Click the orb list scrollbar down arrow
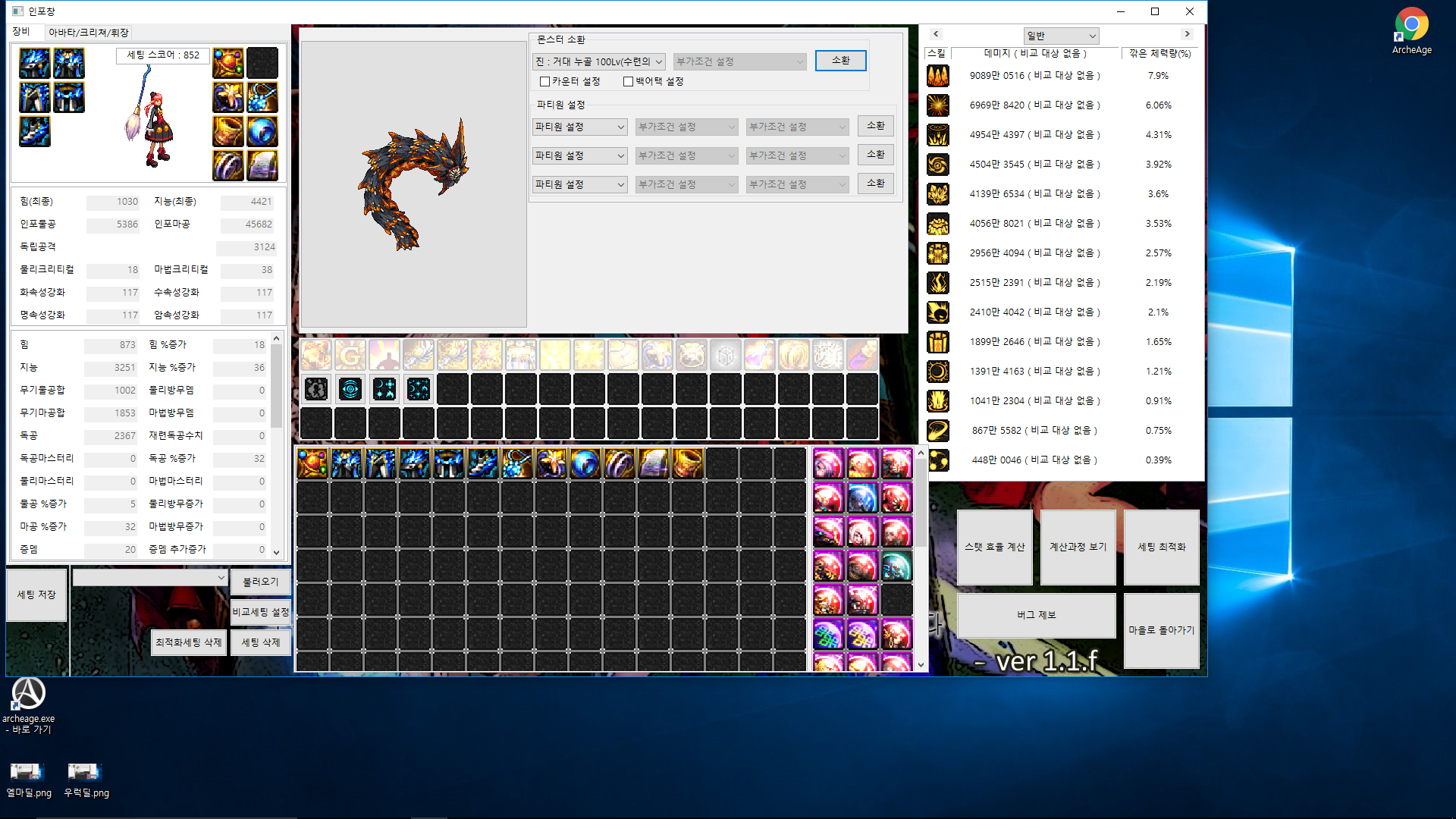Image resolution: width=1456 pixels, height=819 pixels. pyautogui.click(x=921, y=664)
